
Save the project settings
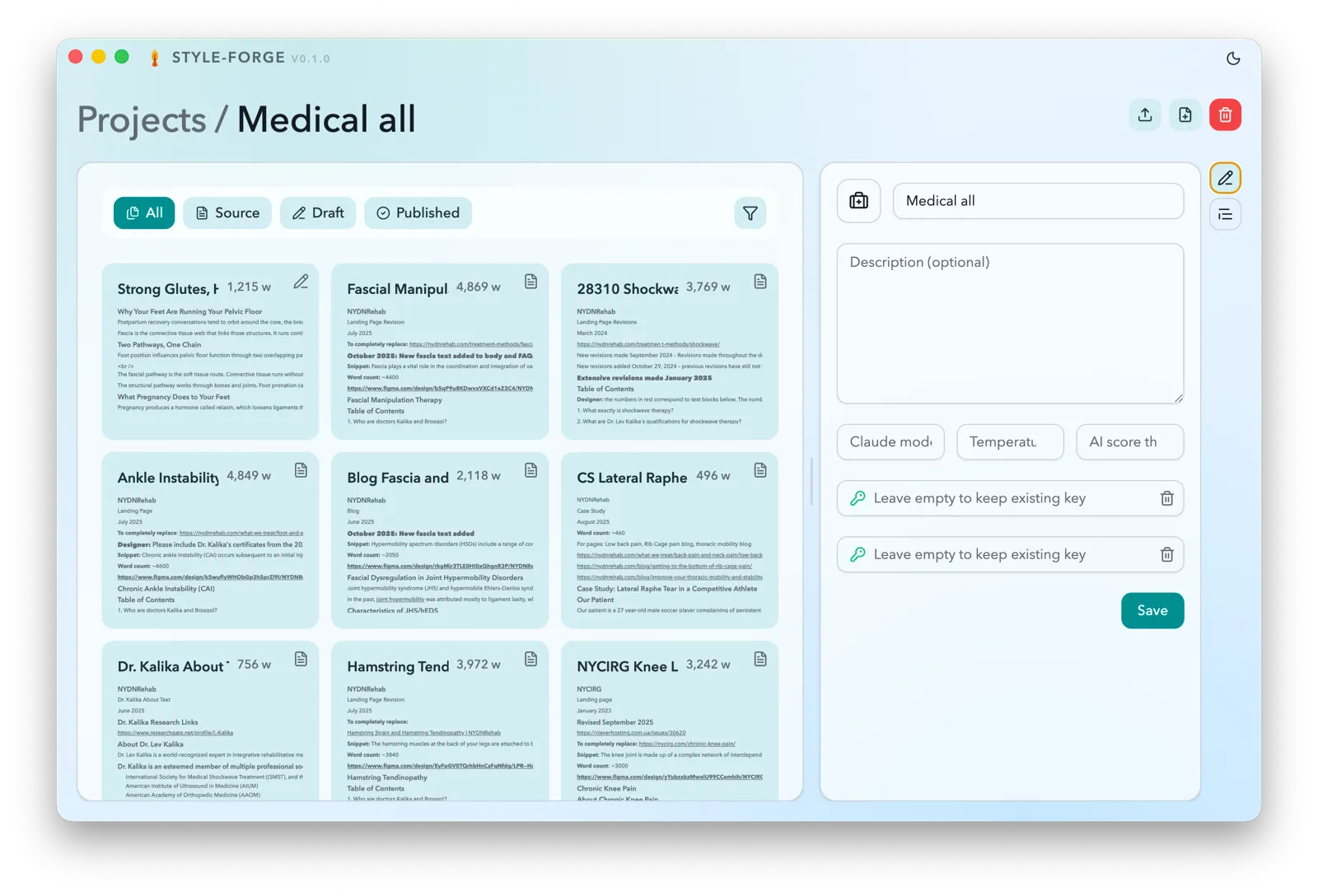tap(1152, 610)
